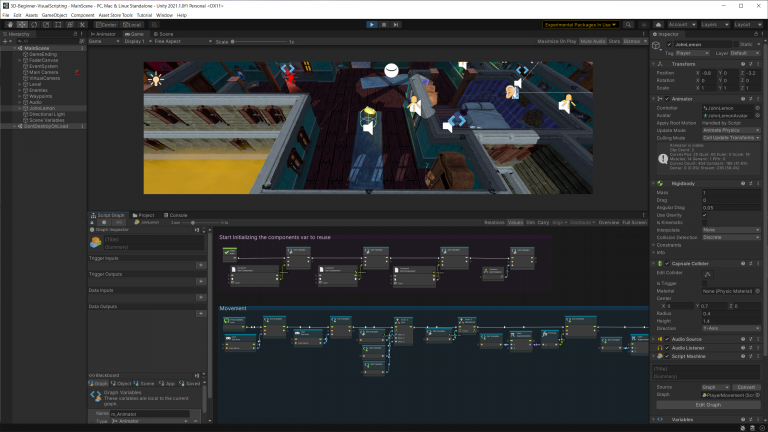Image resolution: width=768 pixels, height=432 pixels.
Task: Open the Transform component help icon
Action: coord(743,64)
